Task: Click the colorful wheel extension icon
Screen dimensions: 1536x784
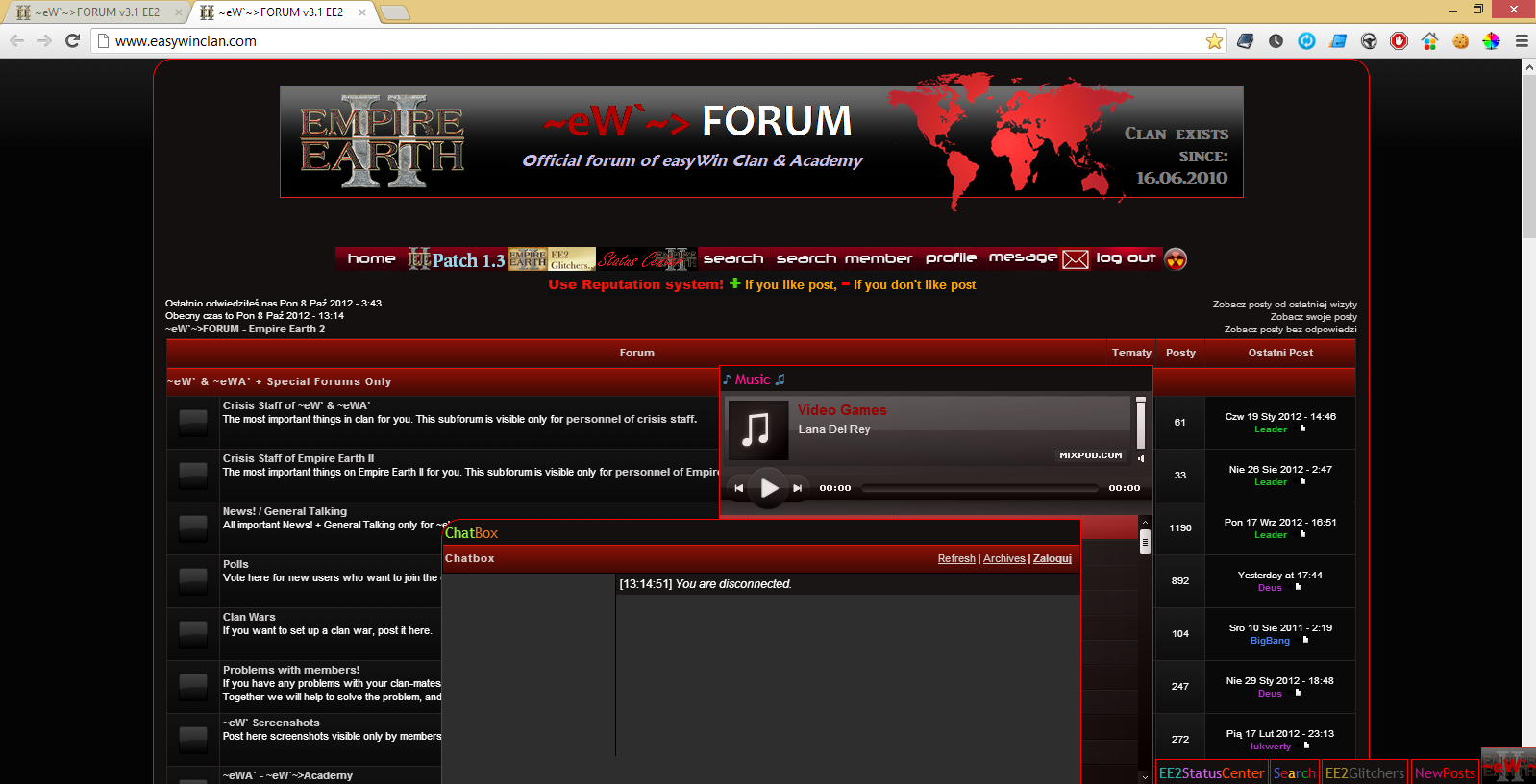Action: (1491, 40)
